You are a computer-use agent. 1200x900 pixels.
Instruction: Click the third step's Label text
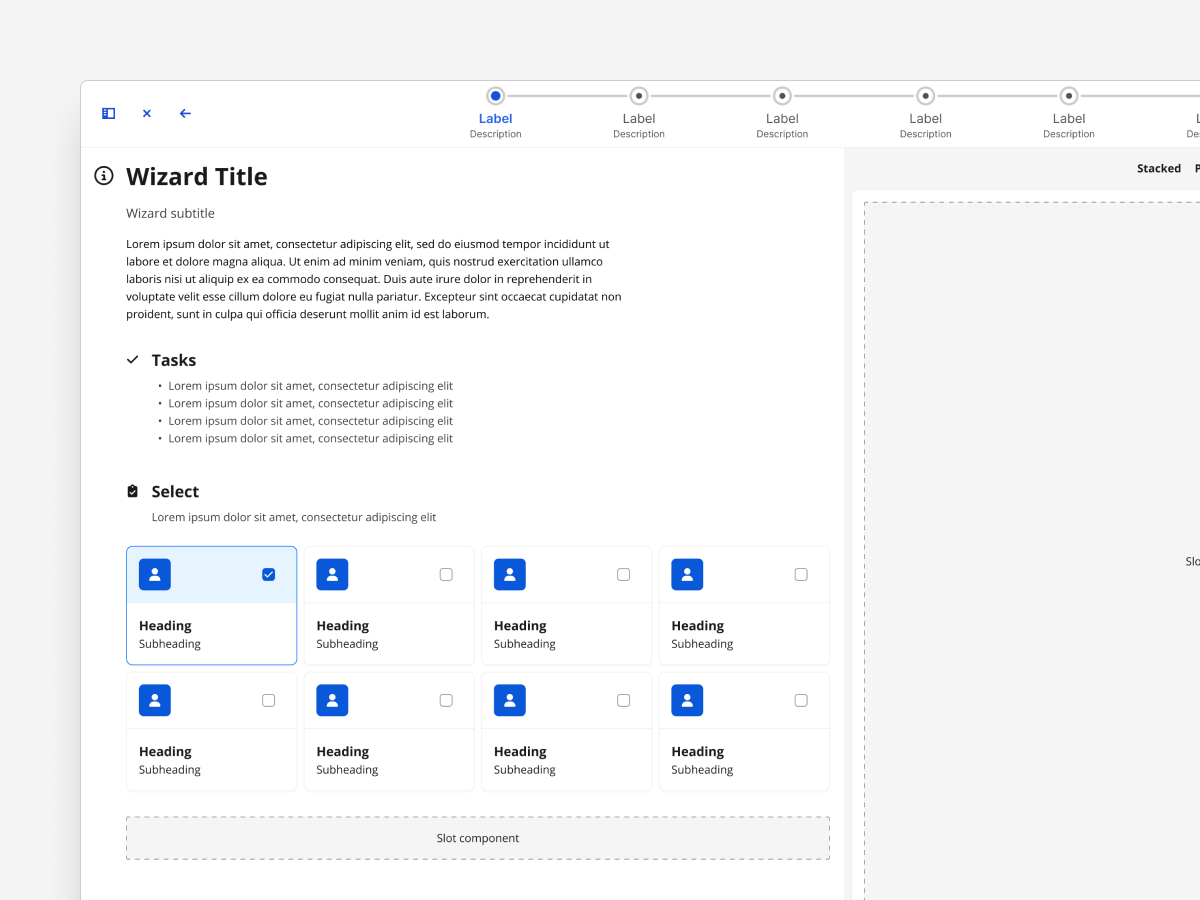pyautogui.click(x=782, y=119)
